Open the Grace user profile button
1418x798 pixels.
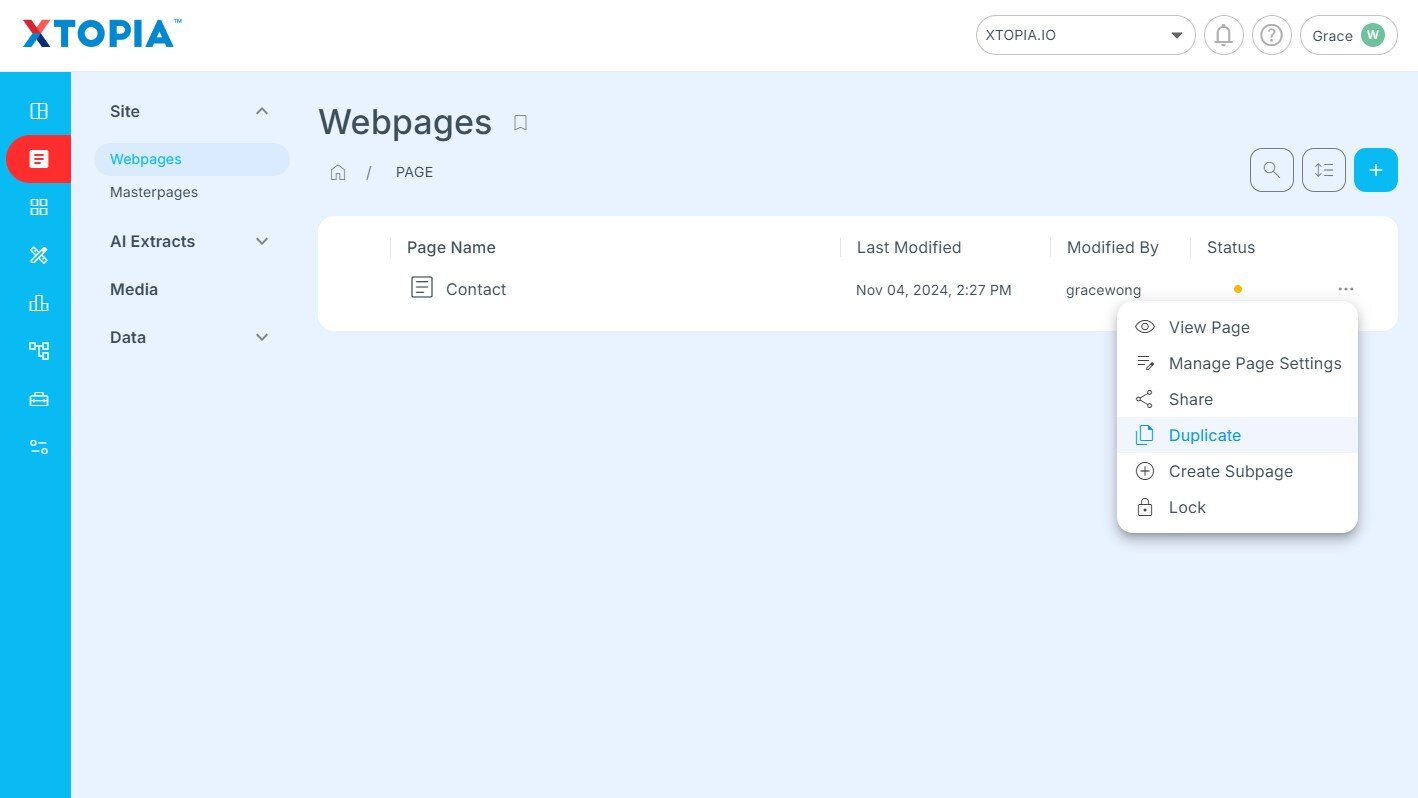[1347, 36]
